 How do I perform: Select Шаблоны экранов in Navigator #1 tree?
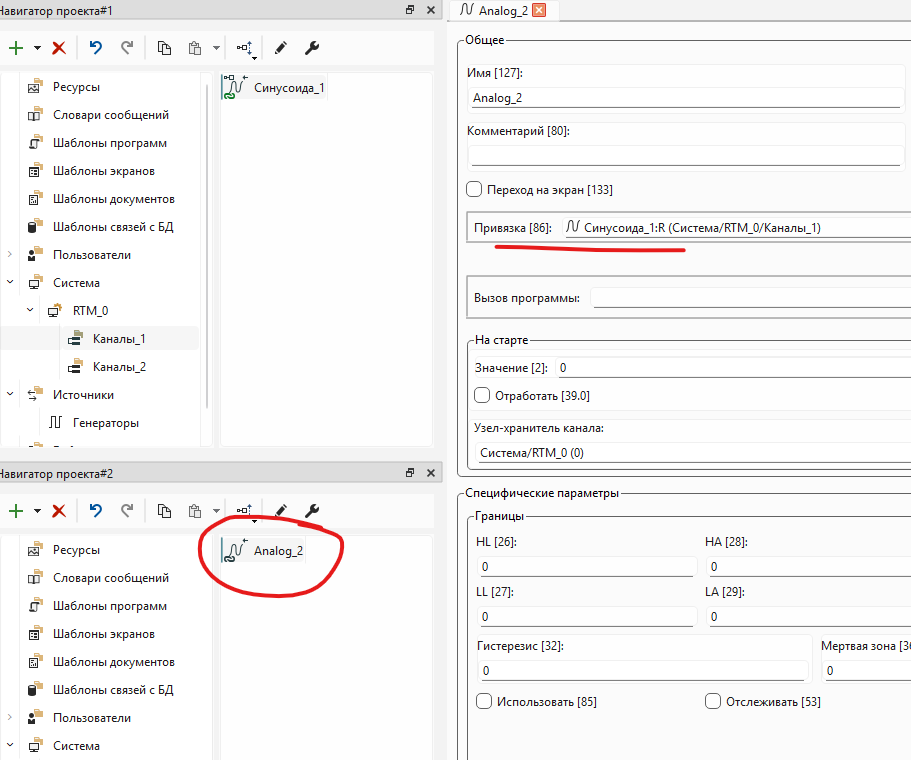(103, 171)
